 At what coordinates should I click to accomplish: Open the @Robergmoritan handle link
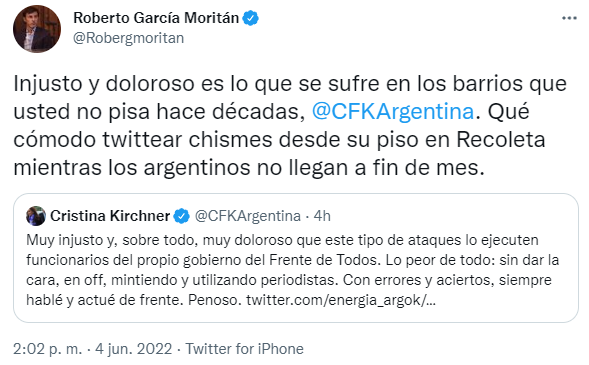(128, 38)
